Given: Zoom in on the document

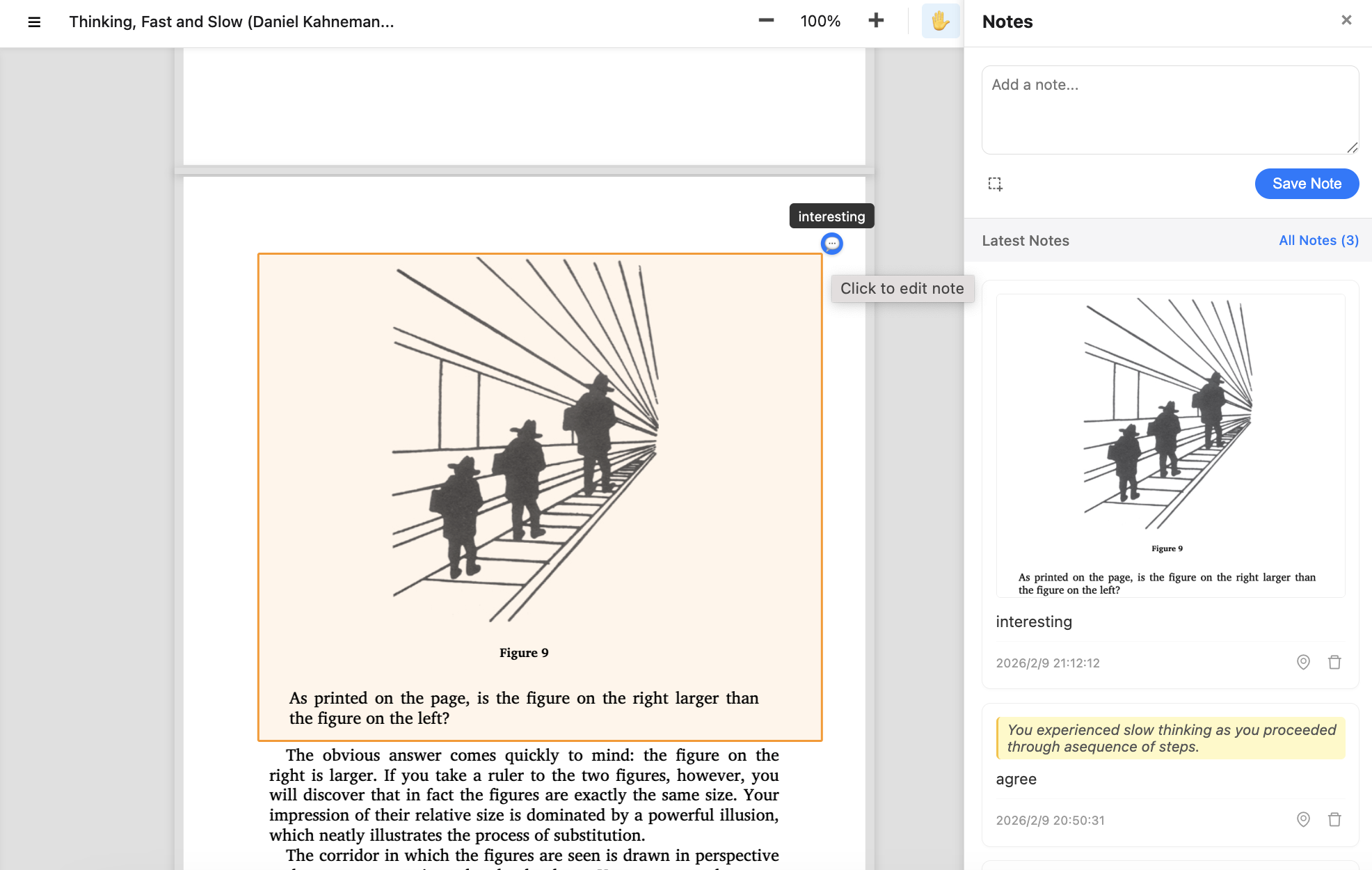Looking at the screenshot, I should click(x=876, y=21).
